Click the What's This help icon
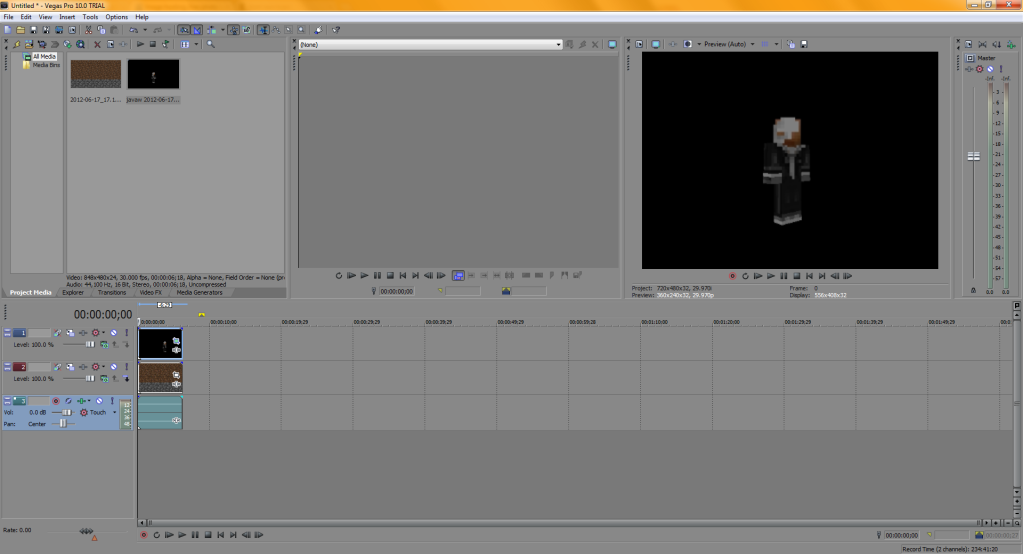The height and width of the screenshot is (554, 1023). click(336, 30)
